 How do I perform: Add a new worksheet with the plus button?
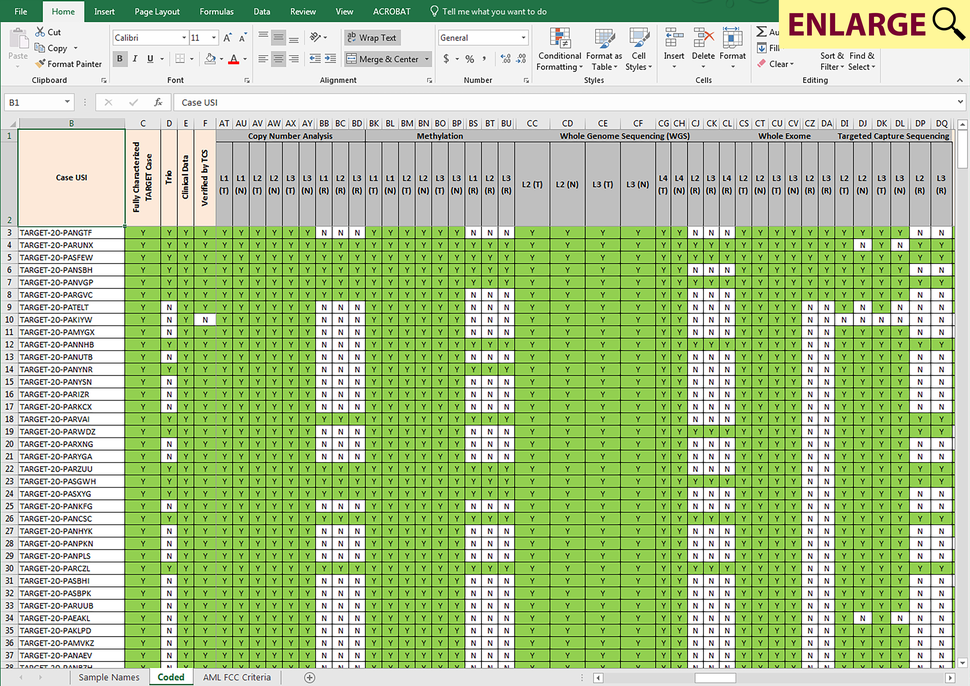point(310,676)
